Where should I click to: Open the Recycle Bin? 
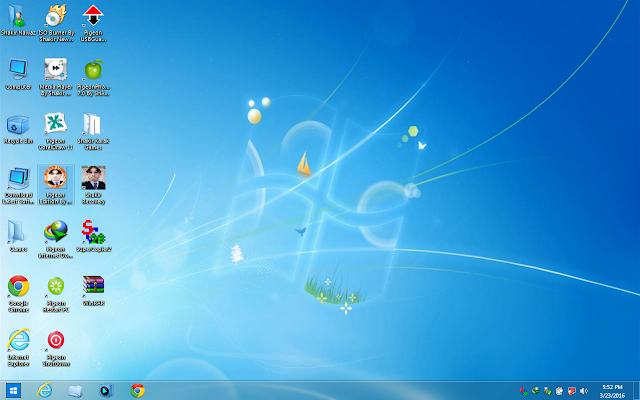coord(18,129)
